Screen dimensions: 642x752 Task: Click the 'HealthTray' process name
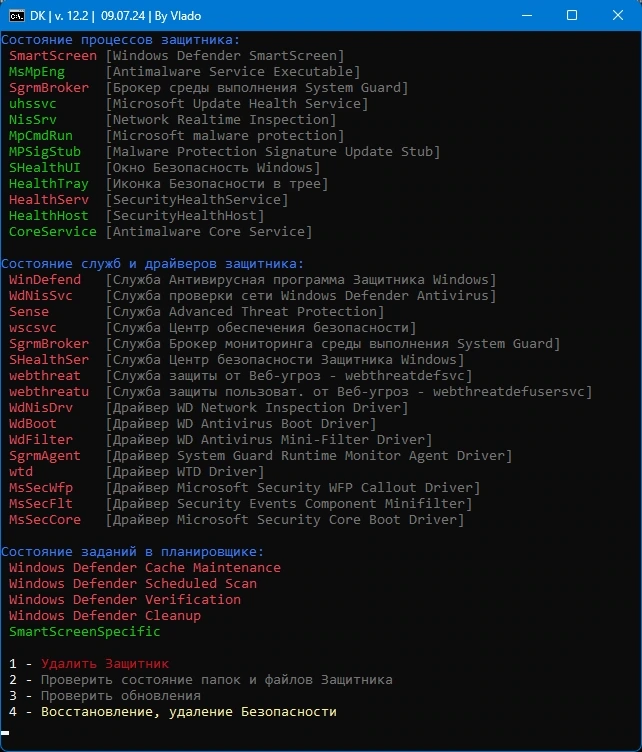pyautogui.click(x=49, y=184)
